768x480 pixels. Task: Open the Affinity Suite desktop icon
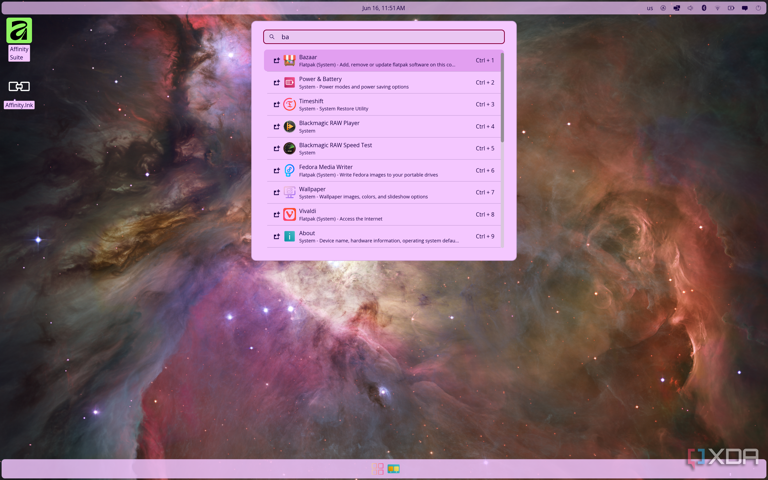[x=19, y=30]
